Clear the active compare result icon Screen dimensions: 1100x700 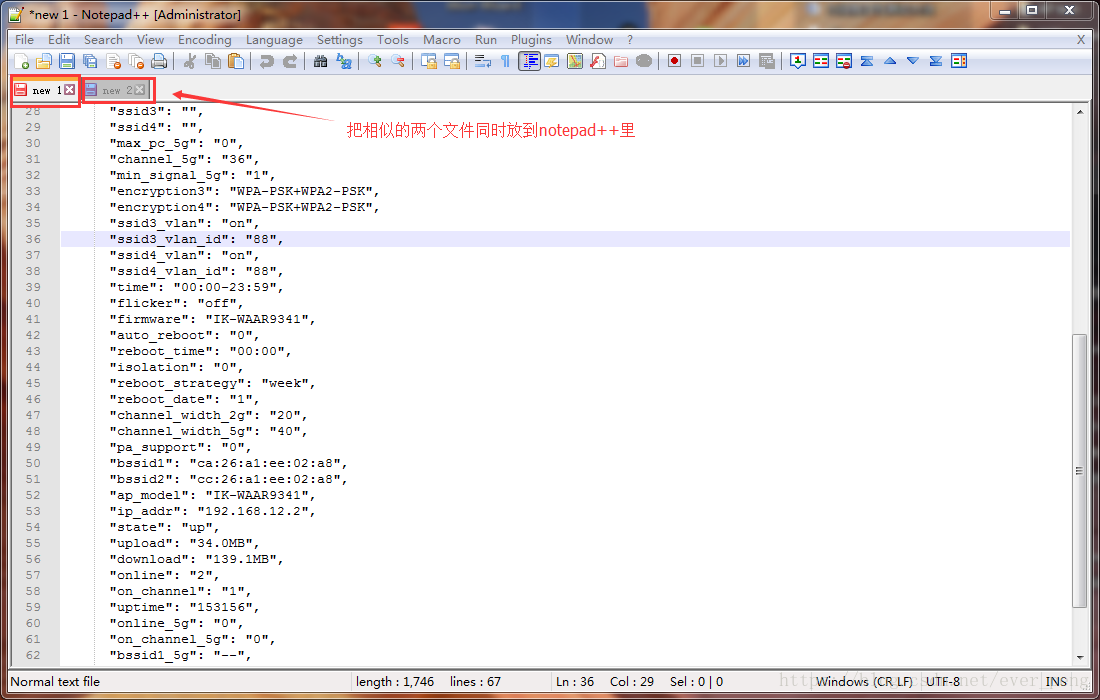[844, 61]
